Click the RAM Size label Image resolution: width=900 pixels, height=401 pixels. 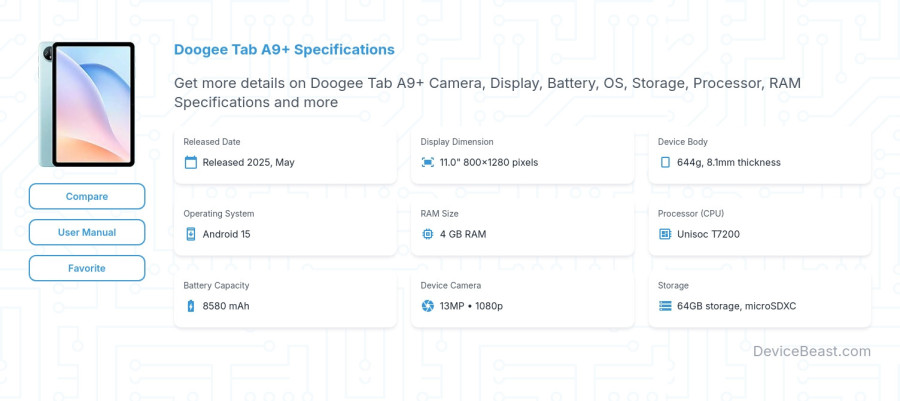[440, 213]
